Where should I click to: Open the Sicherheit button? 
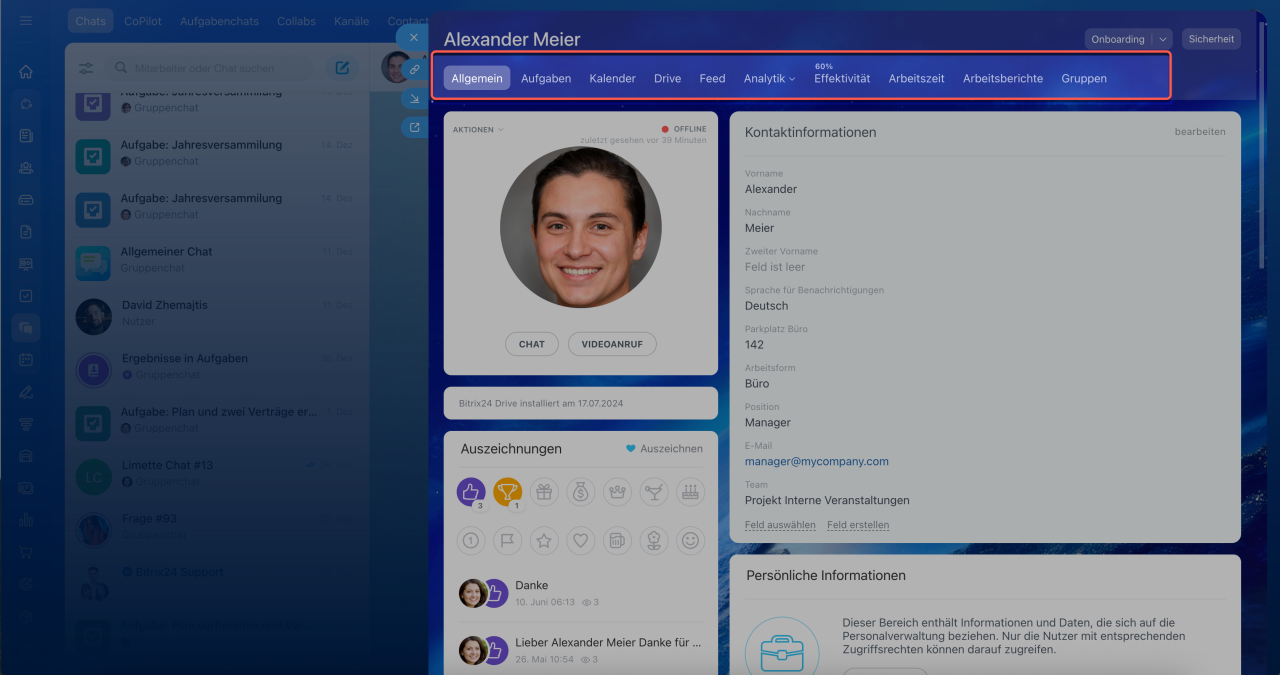click(1211, 39)
